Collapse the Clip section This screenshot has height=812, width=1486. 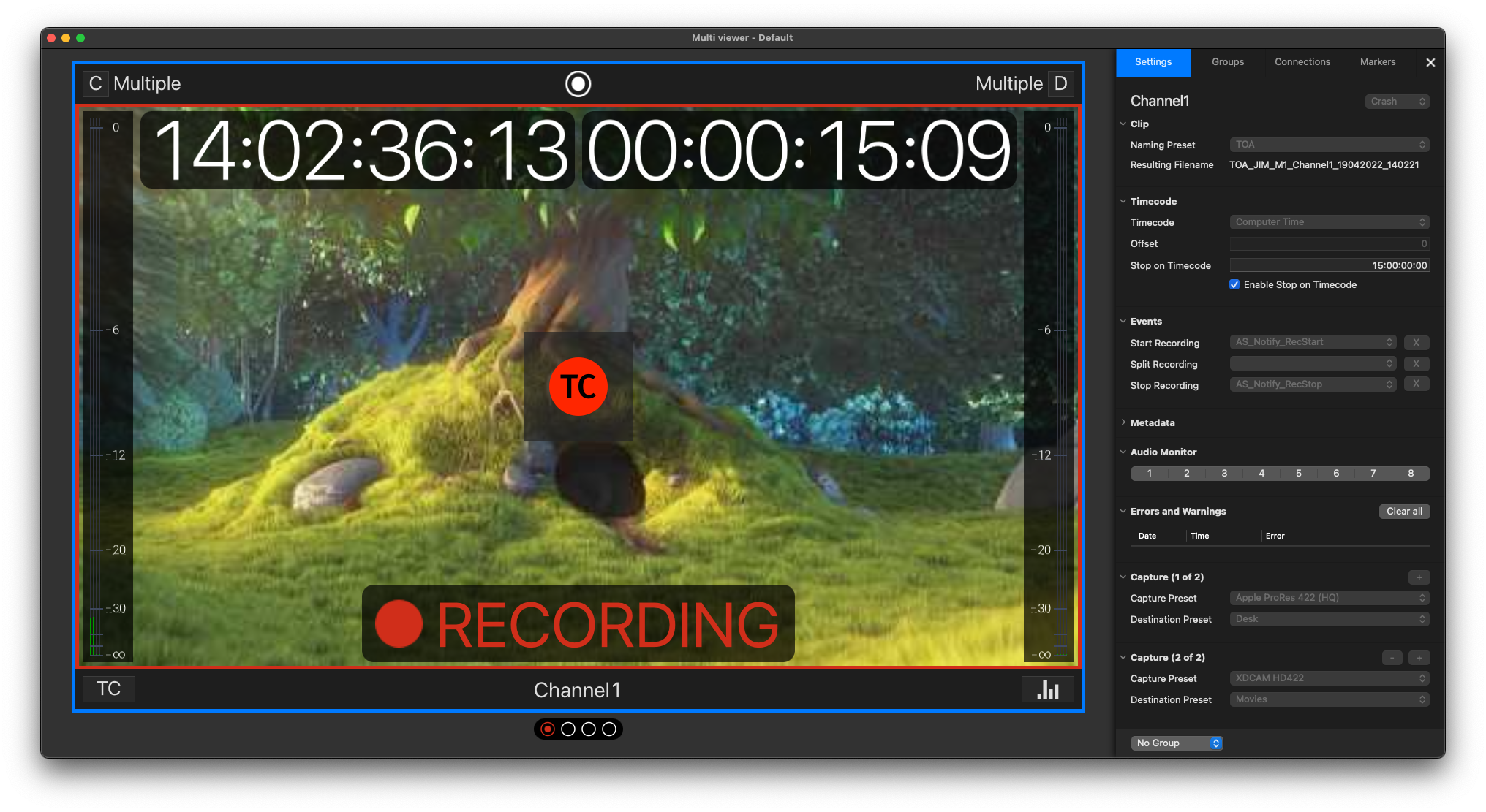1123,124
